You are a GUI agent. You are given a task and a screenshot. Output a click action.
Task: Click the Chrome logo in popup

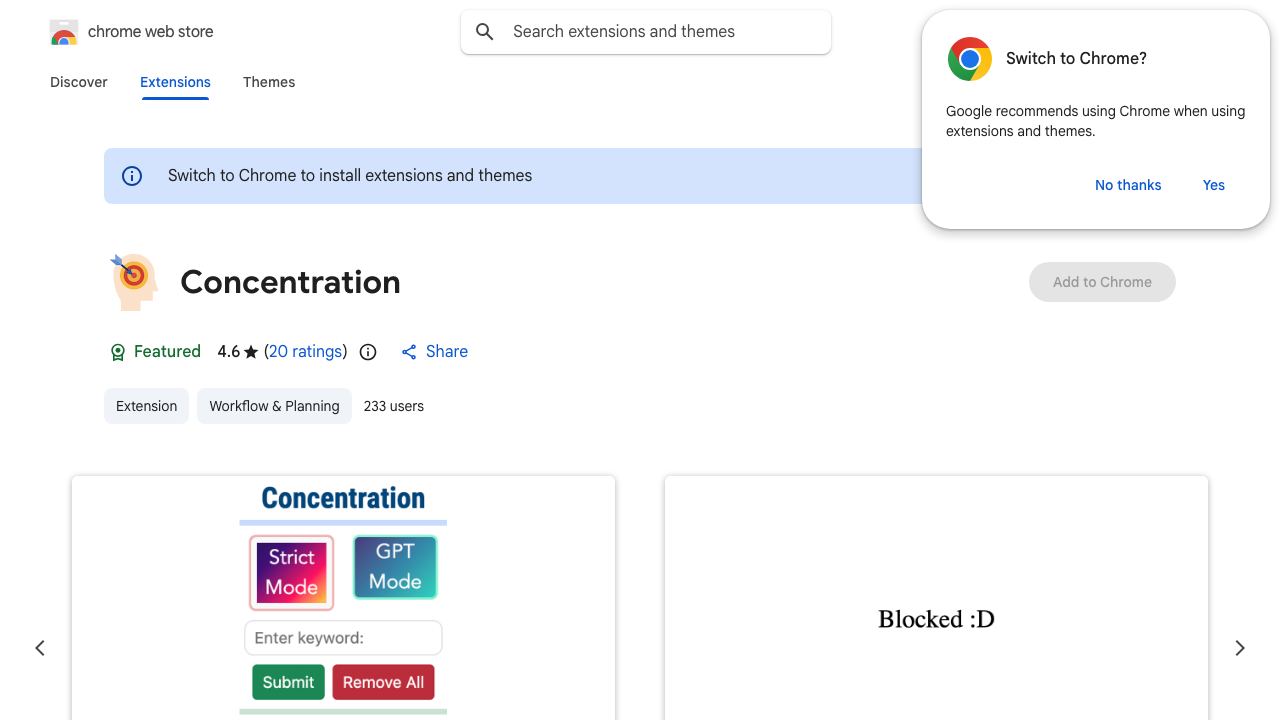point(969,59)
